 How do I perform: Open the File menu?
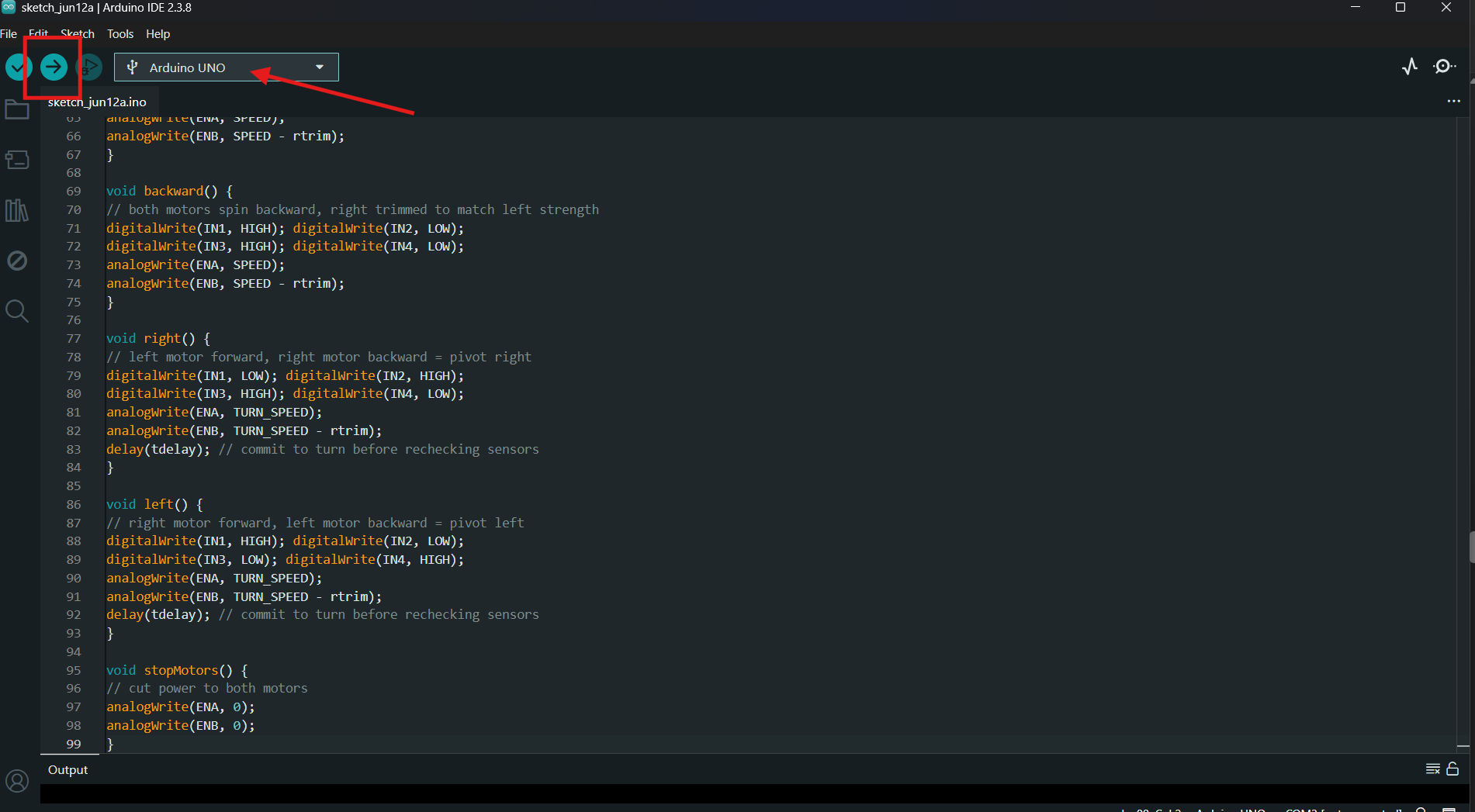coord(9,34)
